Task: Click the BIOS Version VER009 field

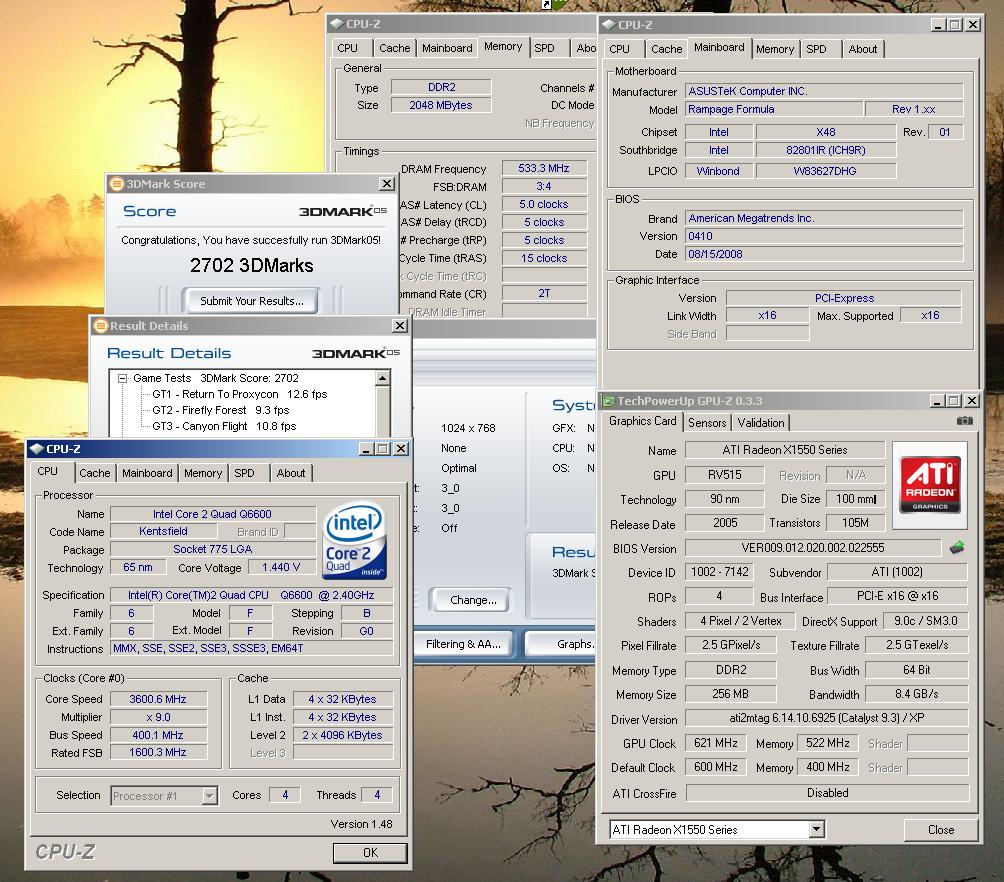Action: pos(813,548)
